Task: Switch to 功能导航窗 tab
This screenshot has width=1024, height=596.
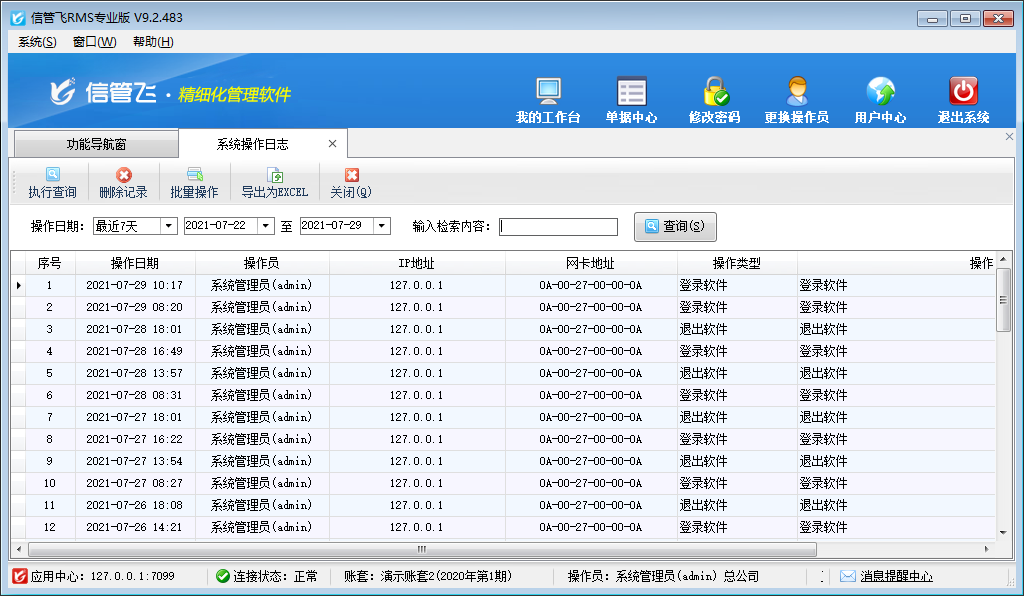Action: click(x=96, y=144)
